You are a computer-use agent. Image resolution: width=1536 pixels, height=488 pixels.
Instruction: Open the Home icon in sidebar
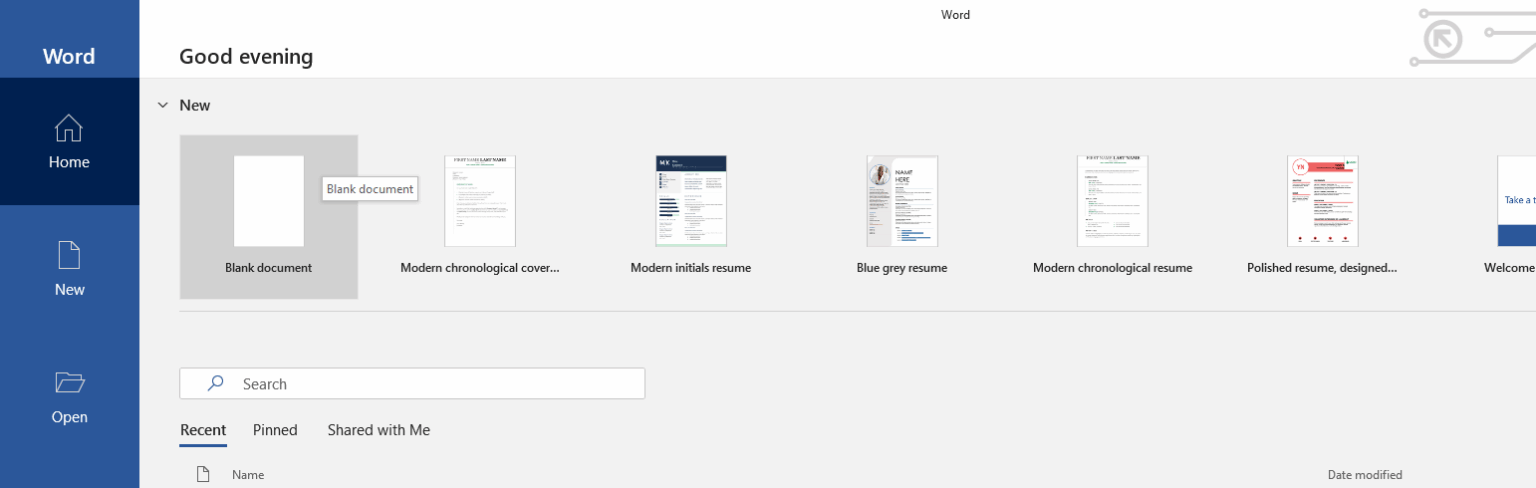tap(69, 128)
